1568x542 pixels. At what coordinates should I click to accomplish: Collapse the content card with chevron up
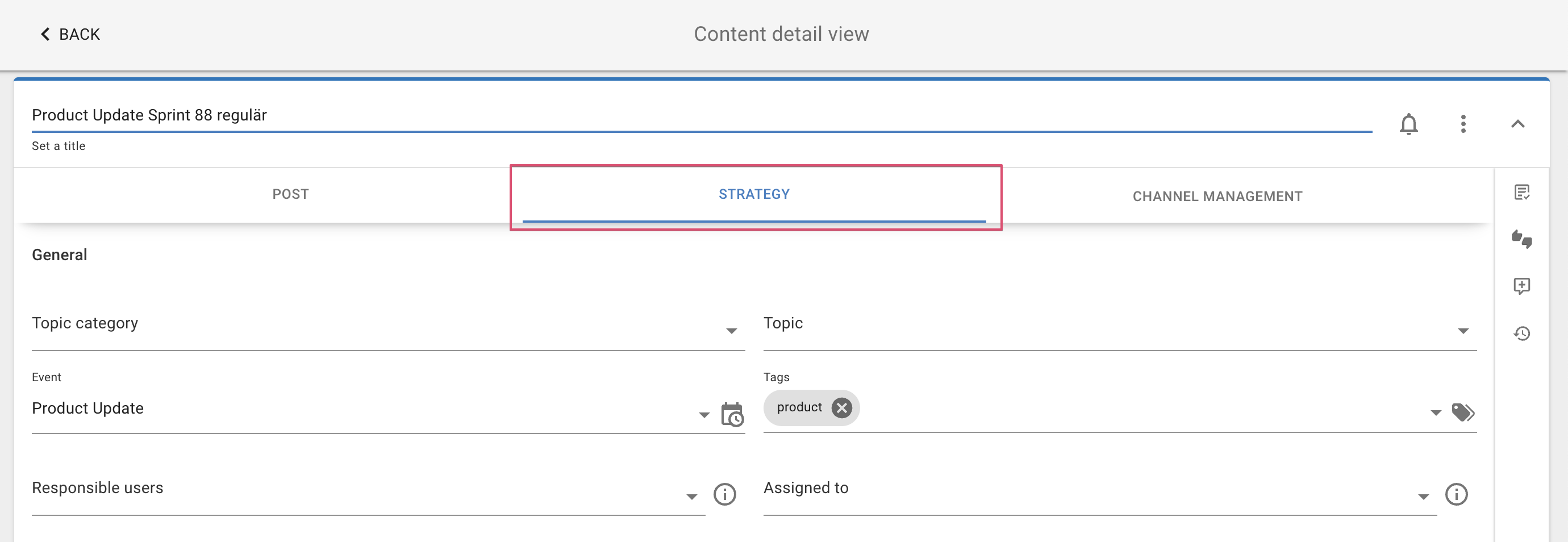[1518, 124]
